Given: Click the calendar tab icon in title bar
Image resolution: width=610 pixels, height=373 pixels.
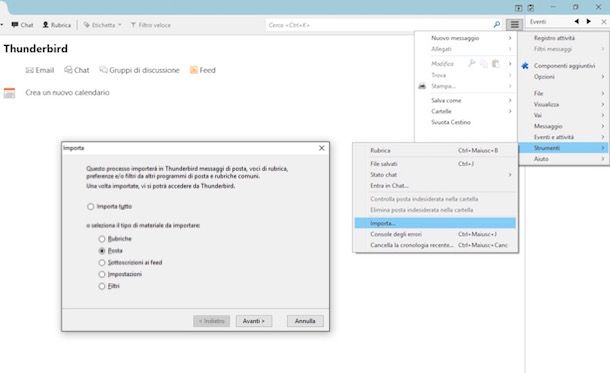Looking at the screenshot, I should point(518,8).
